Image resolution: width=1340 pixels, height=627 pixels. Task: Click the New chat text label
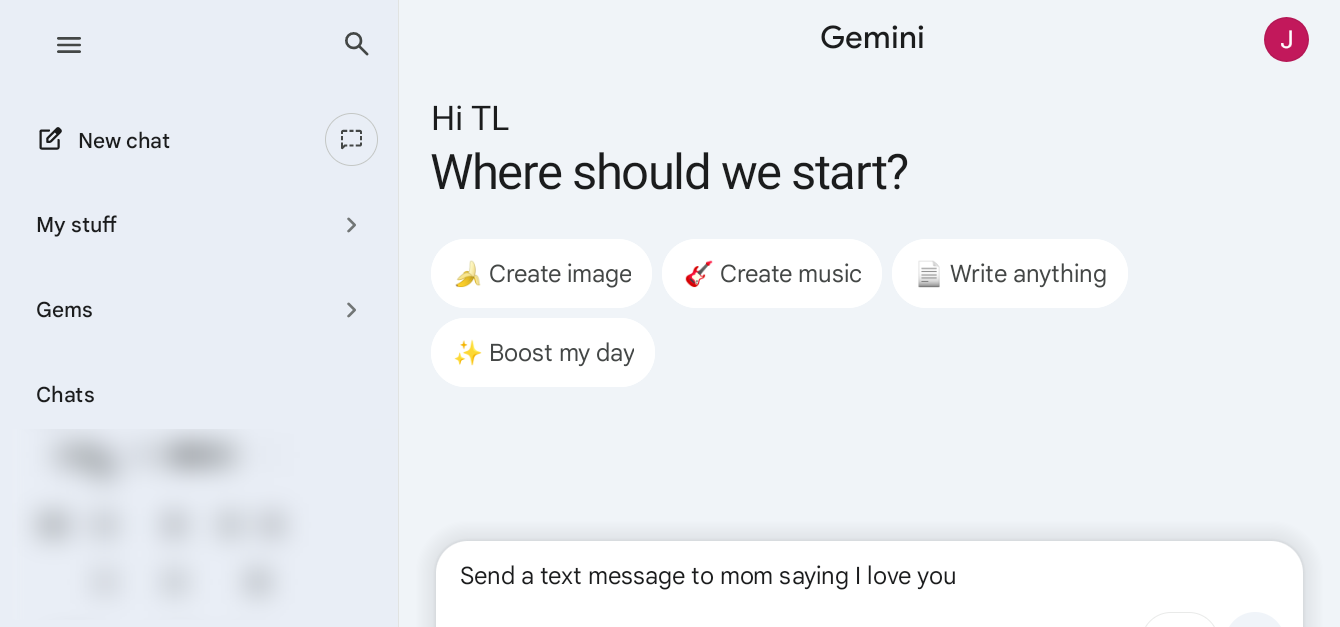[x=124, y=141]
